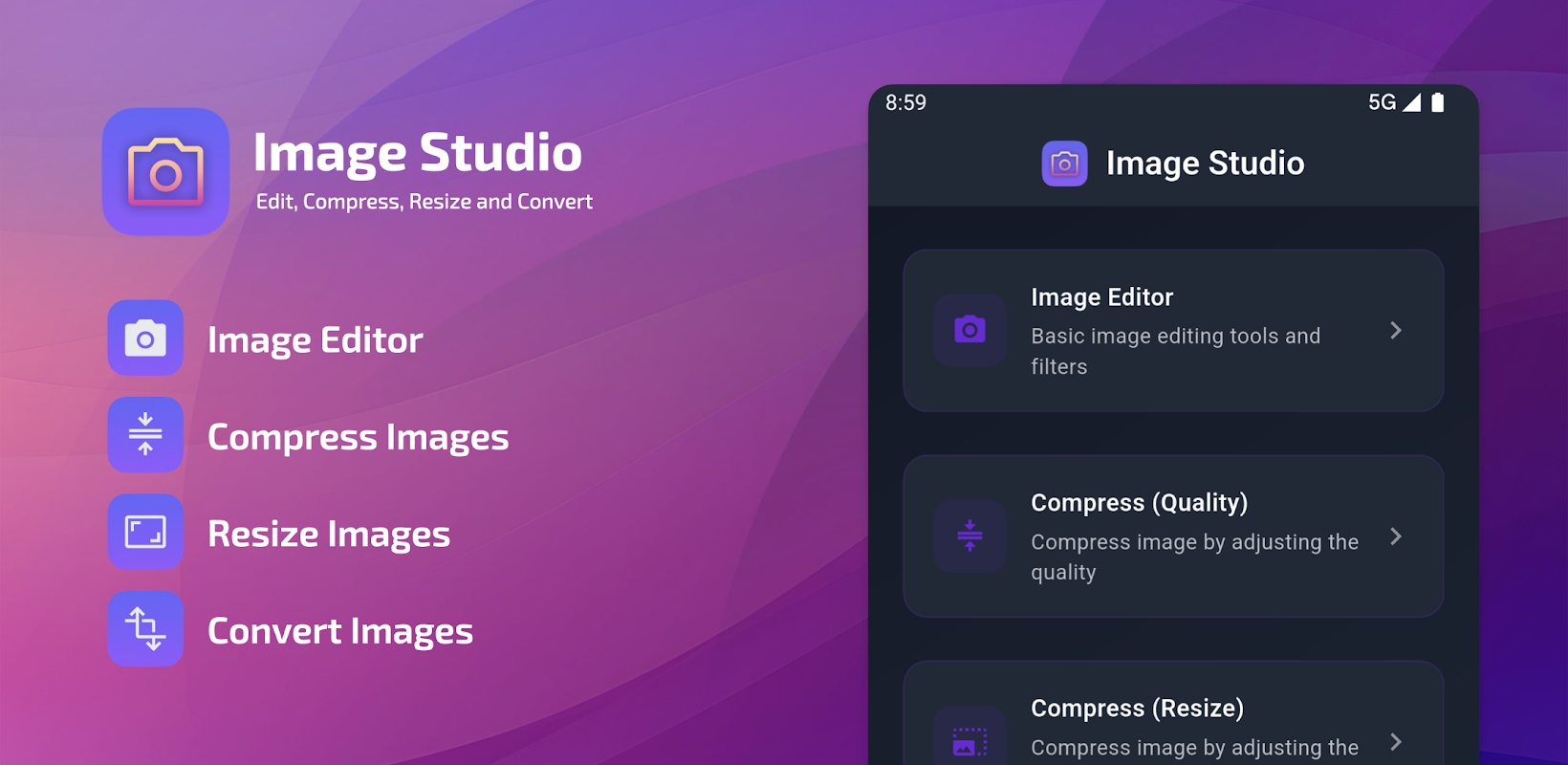Click the '5G' network label in status bar

point(1382,102)
